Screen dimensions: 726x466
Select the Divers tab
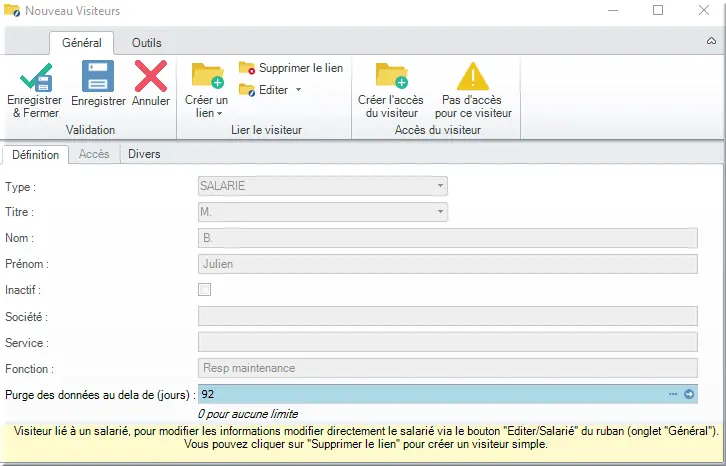(x=144, y=154)
